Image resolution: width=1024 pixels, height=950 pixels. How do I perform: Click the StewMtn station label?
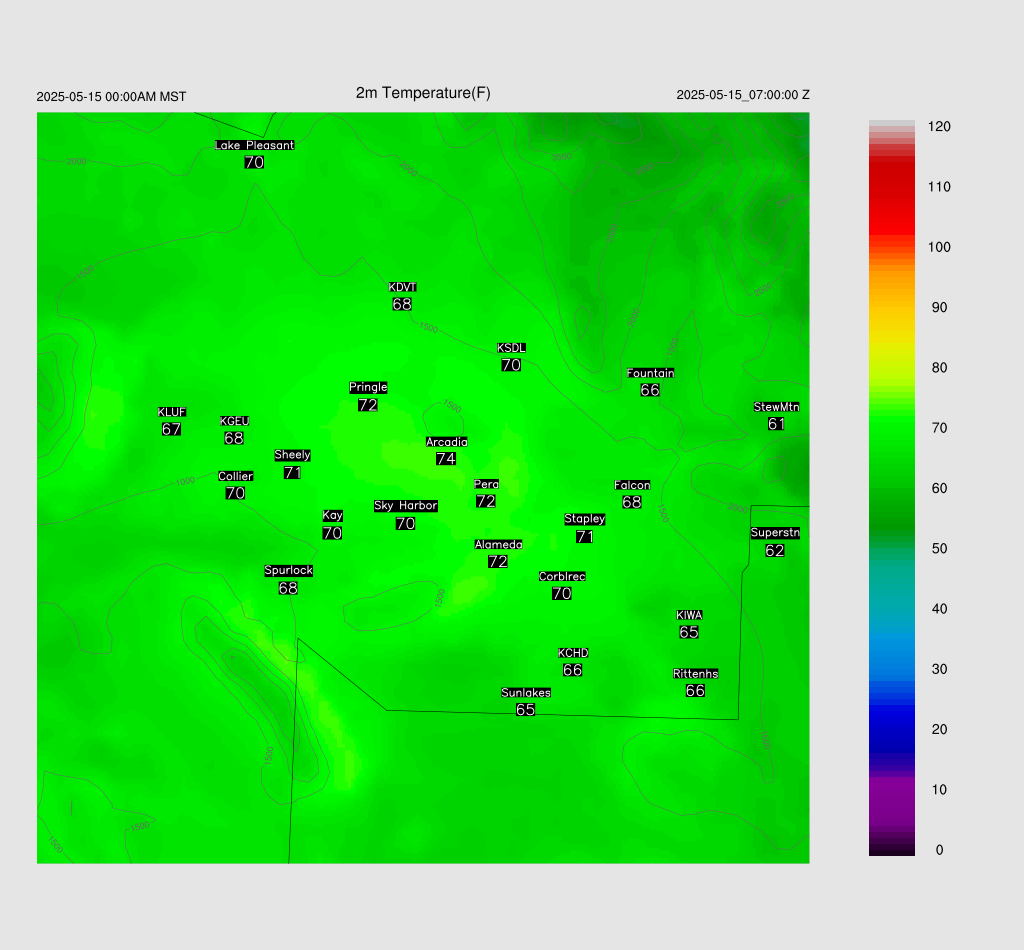click(x=776, y=407)
